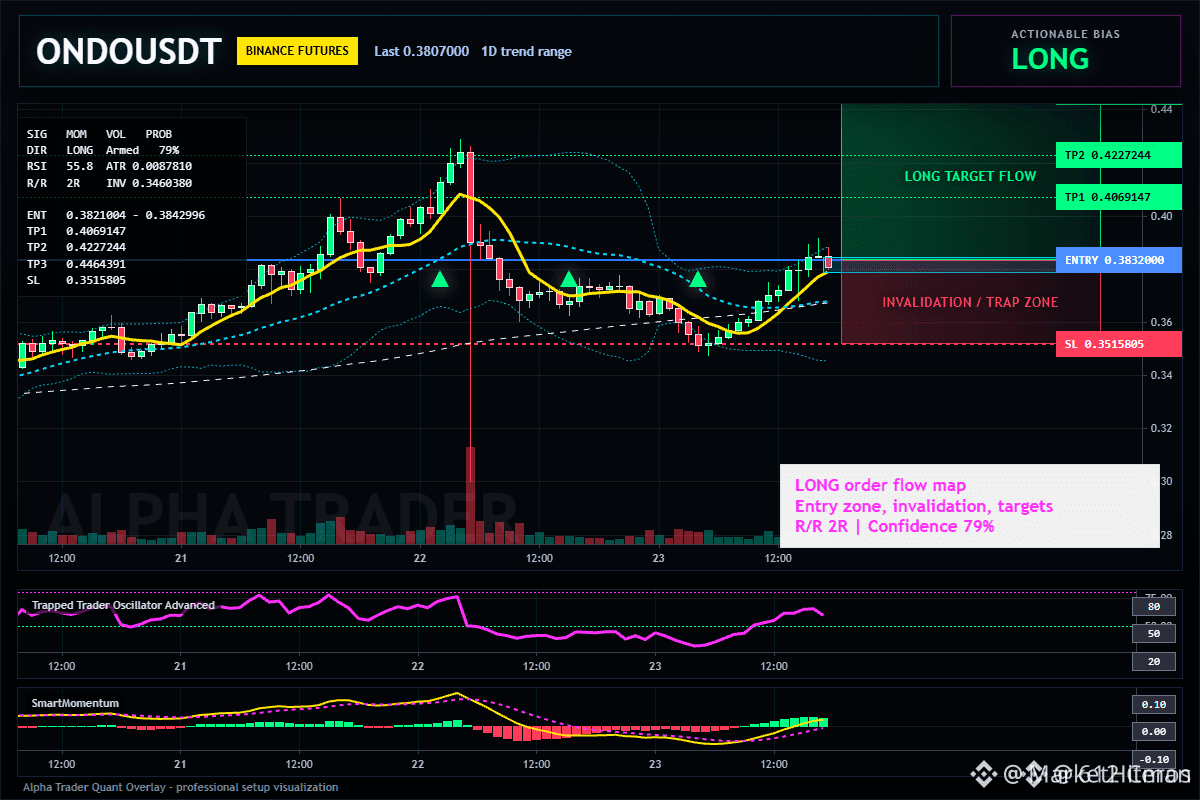
Task: Click the SL row in the stats panel
Action: point(76,280)
